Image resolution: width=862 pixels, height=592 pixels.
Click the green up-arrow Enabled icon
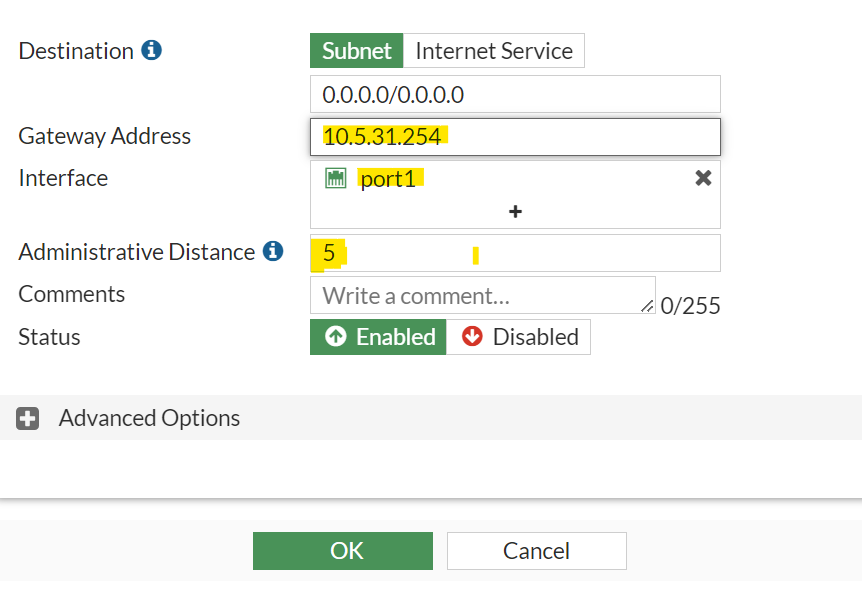point(336,337)
